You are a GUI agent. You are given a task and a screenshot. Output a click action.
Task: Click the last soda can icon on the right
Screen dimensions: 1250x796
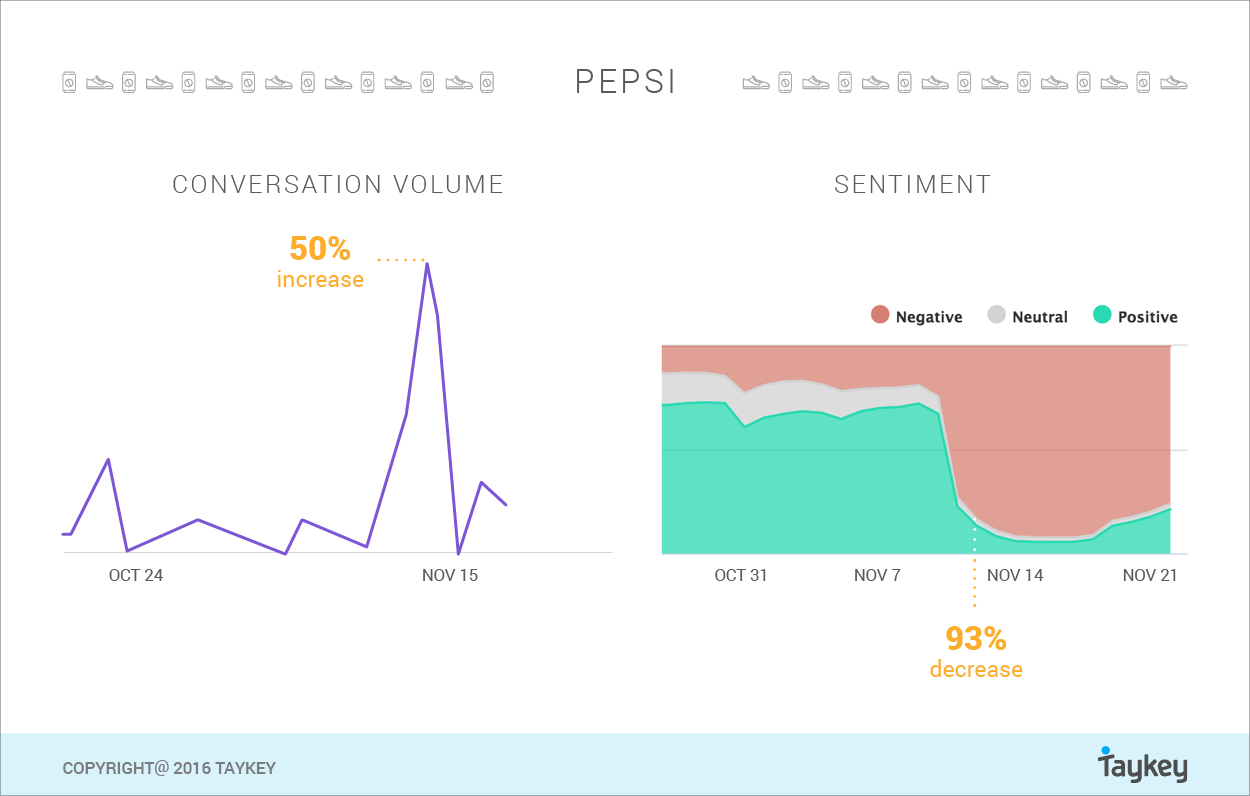tap(1144, 82)
